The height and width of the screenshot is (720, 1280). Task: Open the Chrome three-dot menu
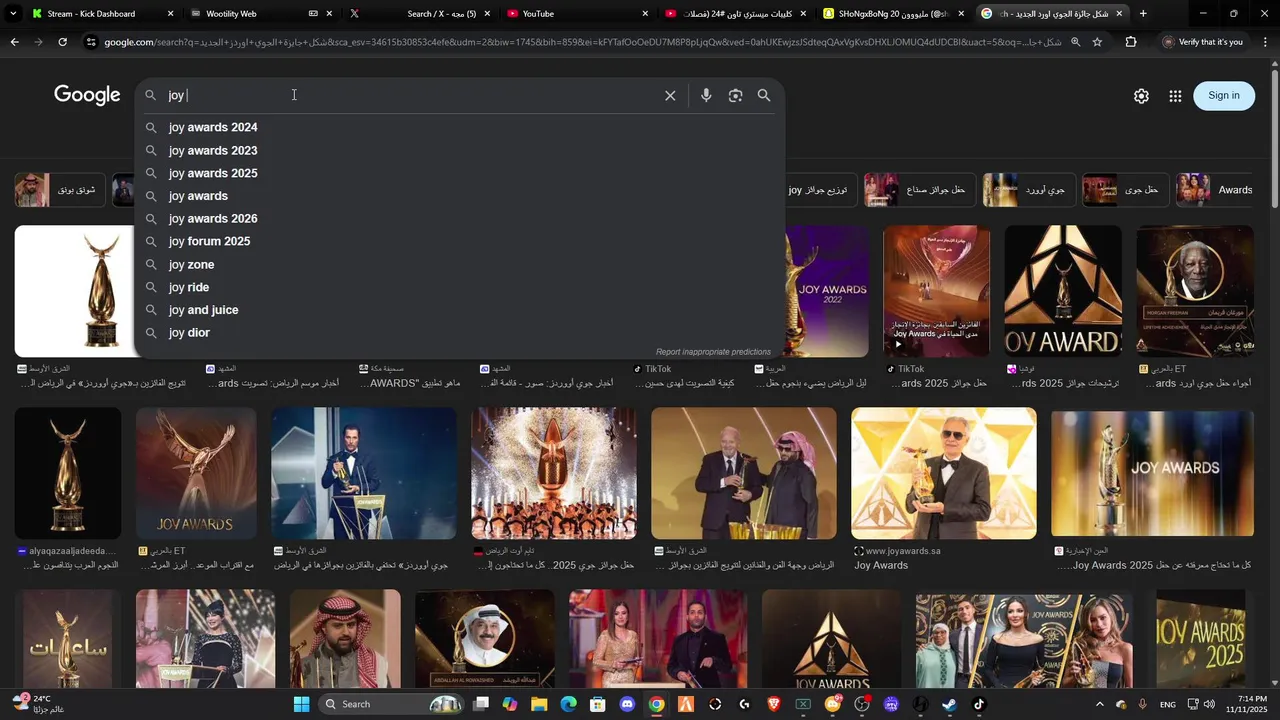(1265, 42)
